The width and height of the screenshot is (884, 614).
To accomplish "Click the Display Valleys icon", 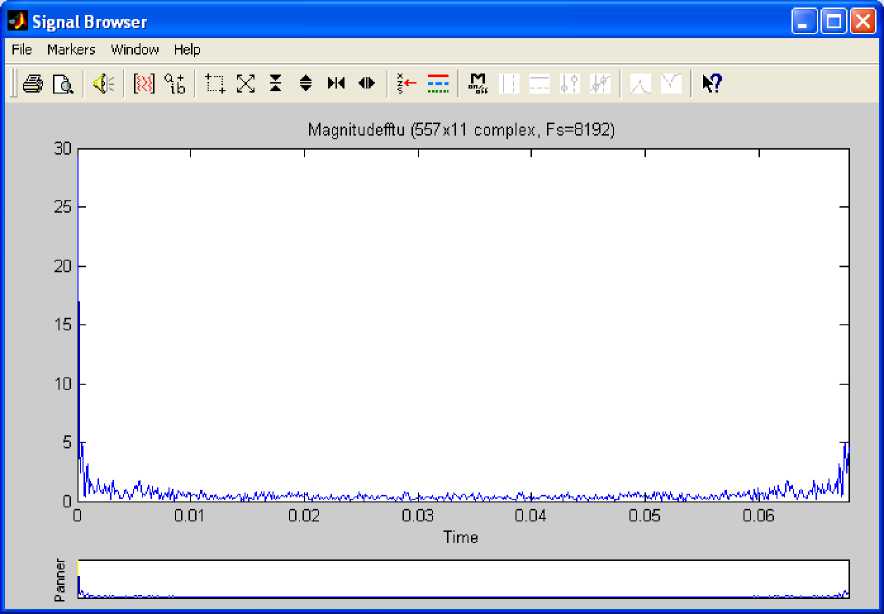I will pos(671,84).
